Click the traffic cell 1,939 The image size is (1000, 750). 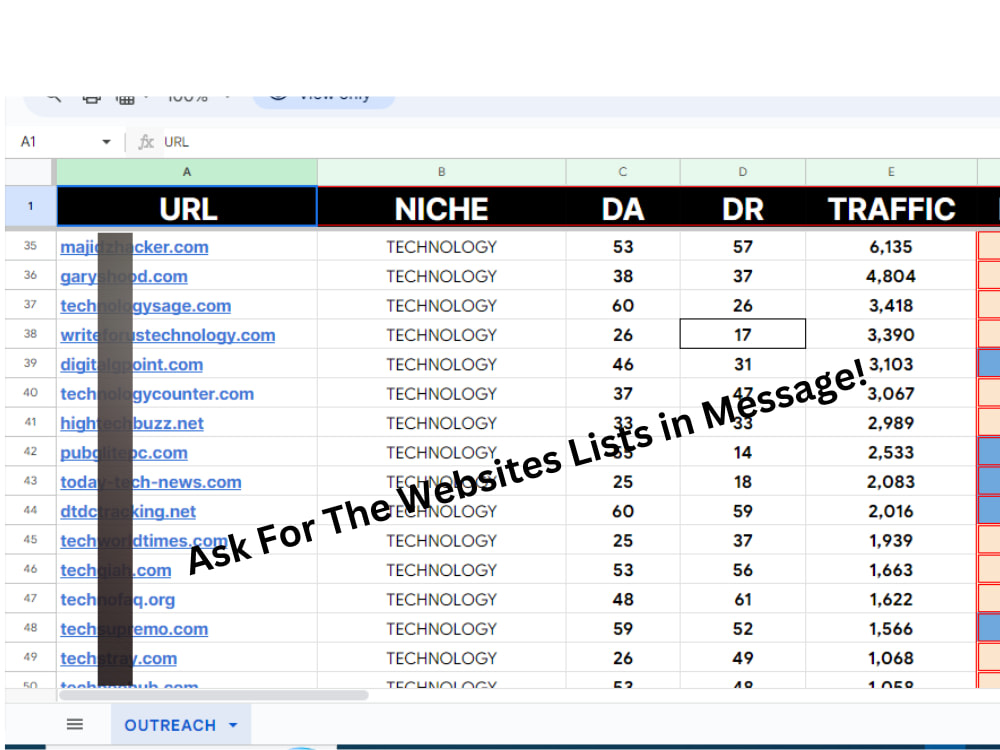click(x=892, y=540)
